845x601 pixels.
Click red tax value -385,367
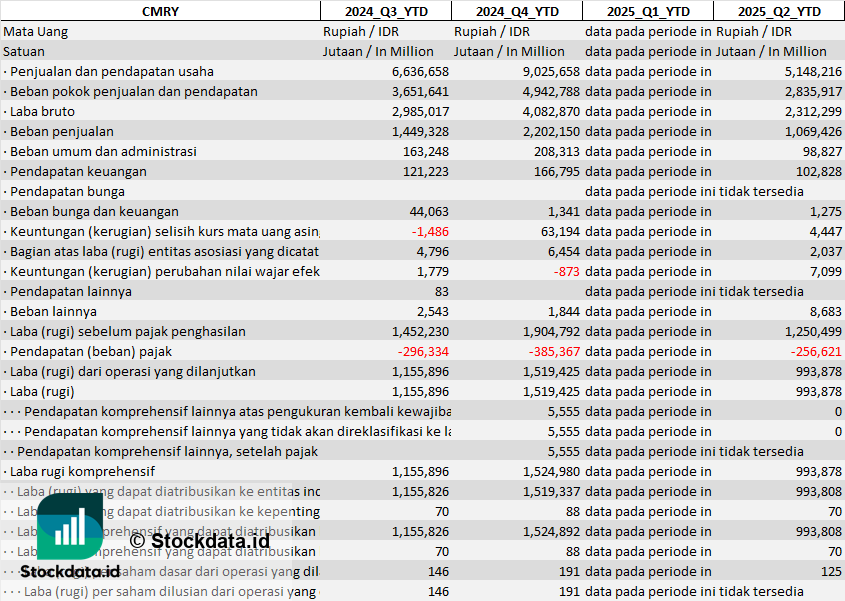pos(554,351)
